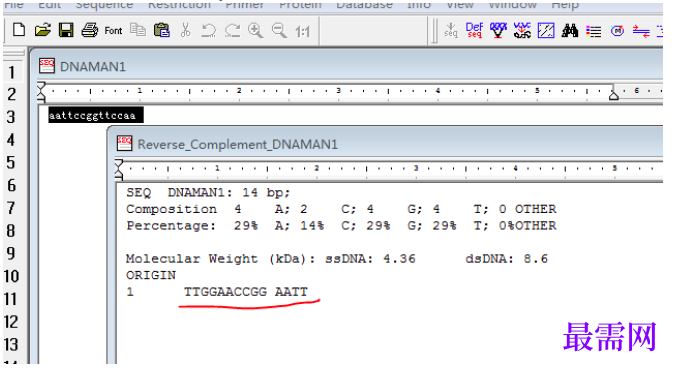Open the restriction analysis icon next to Def seq
675x368 pixels.
click(498, 30)
